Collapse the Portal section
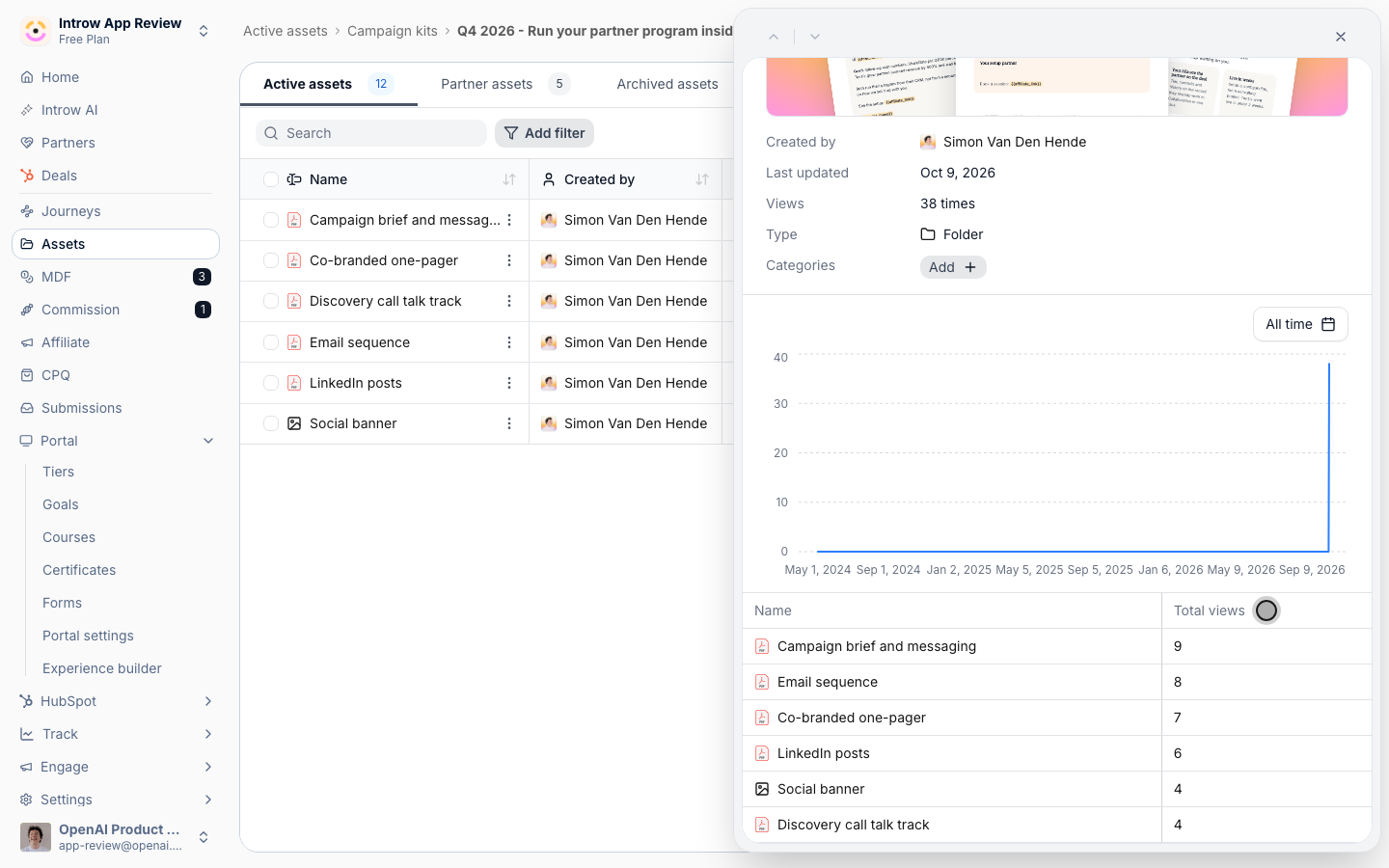 pos(208,441)
